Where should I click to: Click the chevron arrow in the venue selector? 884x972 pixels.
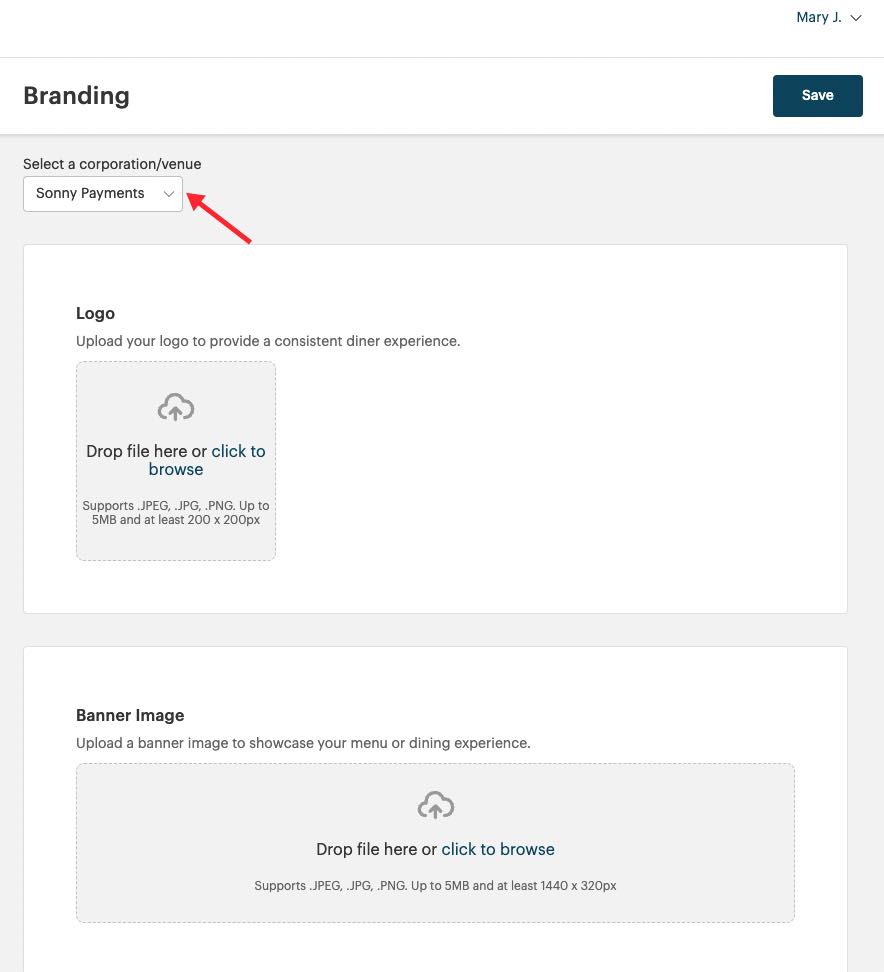(169, 194)
